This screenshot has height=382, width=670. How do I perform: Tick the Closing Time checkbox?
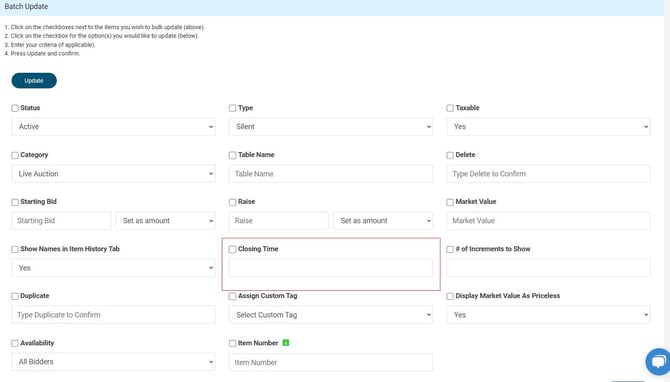coord(232,249)
